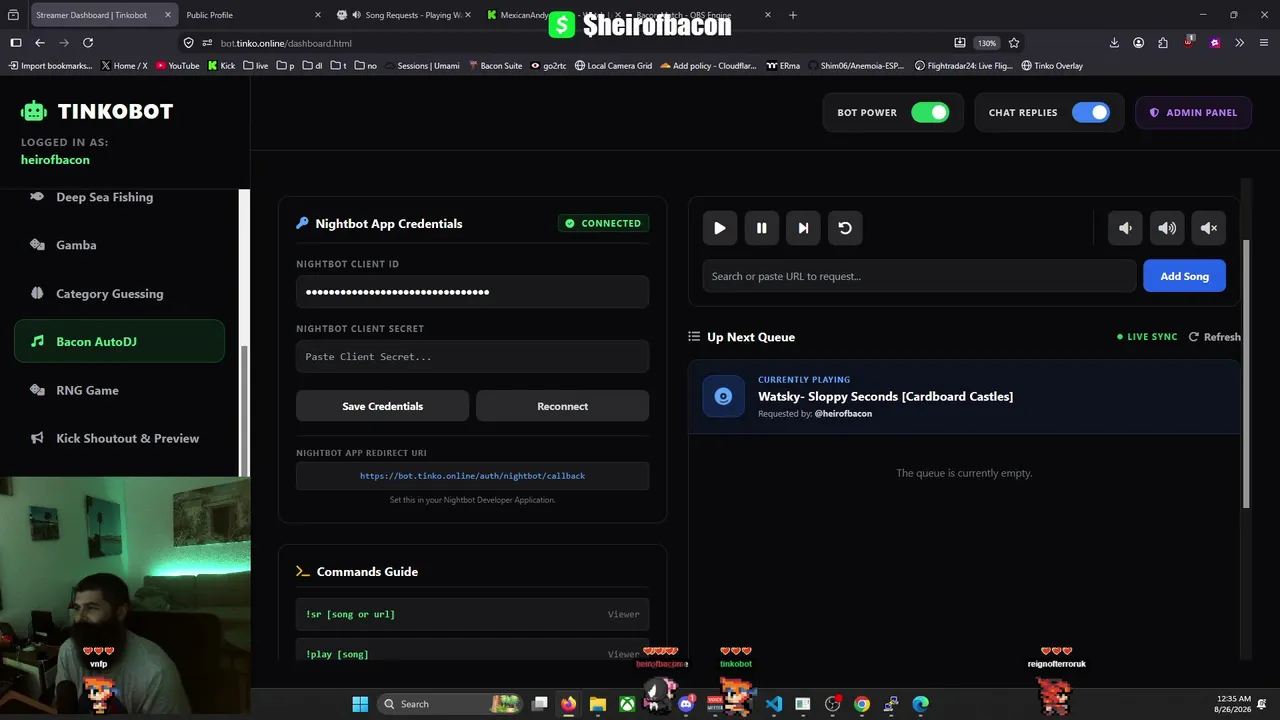1280x720 pixels.
Task: Click the currently playing Watsky song title
Action: pyautogui.click(x=885, y=396)
